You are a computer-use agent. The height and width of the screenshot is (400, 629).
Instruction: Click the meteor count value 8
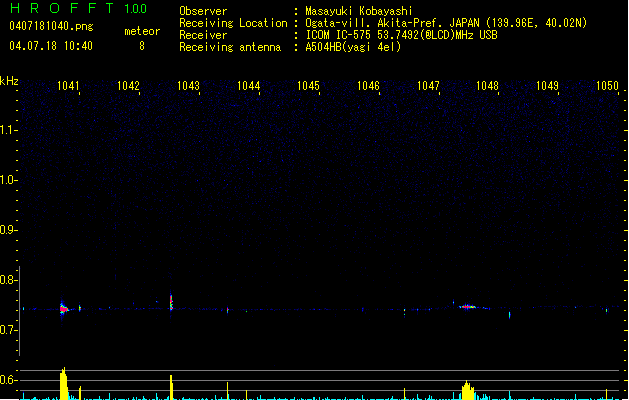[142, 46]
